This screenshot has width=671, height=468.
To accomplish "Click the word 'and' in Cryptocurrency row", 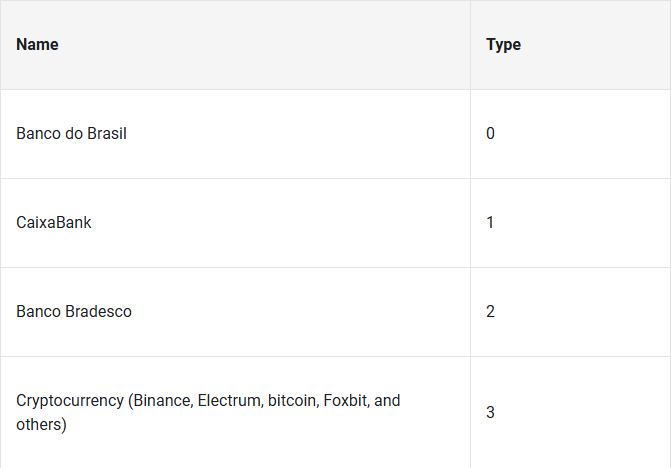I will (x=387, y=401).
